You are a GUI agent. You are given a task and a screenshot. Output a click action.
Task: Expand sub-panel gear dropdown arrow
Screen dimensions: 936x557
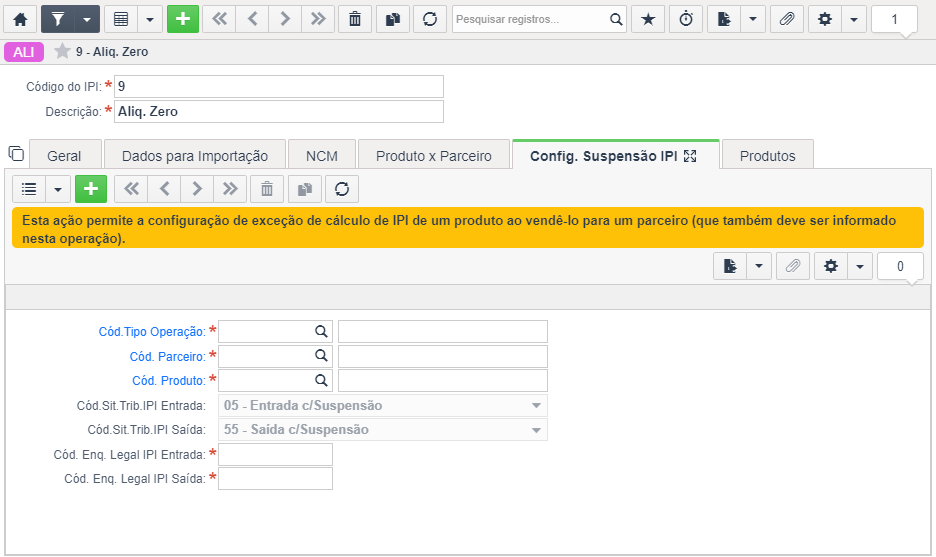pyautogui.click(x=860, y=266)
